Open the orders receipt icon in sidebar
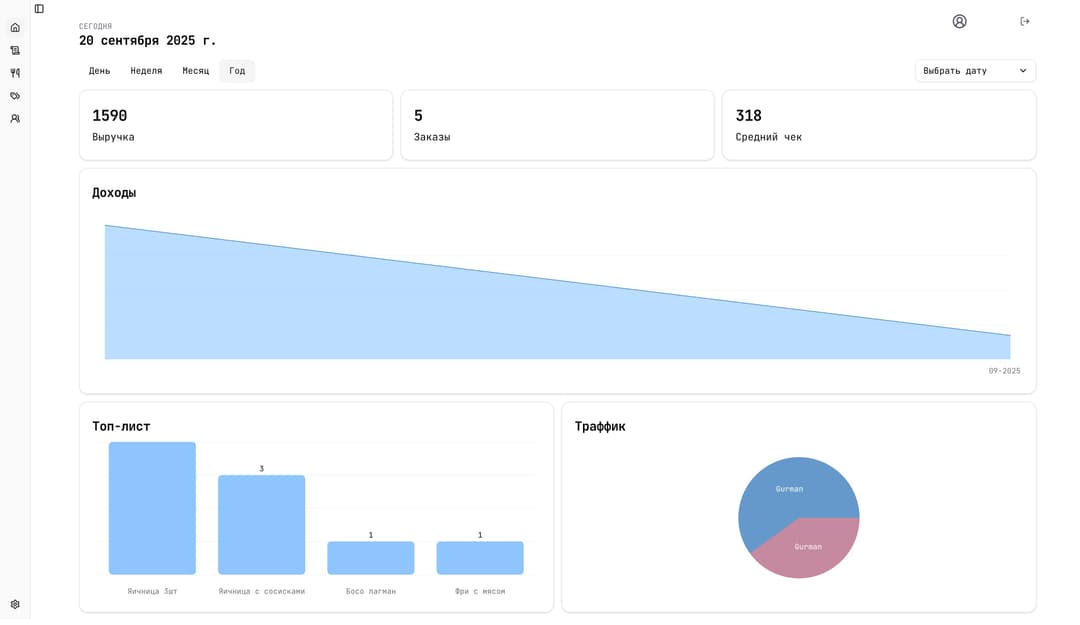Image resolution: width=1080 pixels, height=625 pixels. (x=15, y=50)
